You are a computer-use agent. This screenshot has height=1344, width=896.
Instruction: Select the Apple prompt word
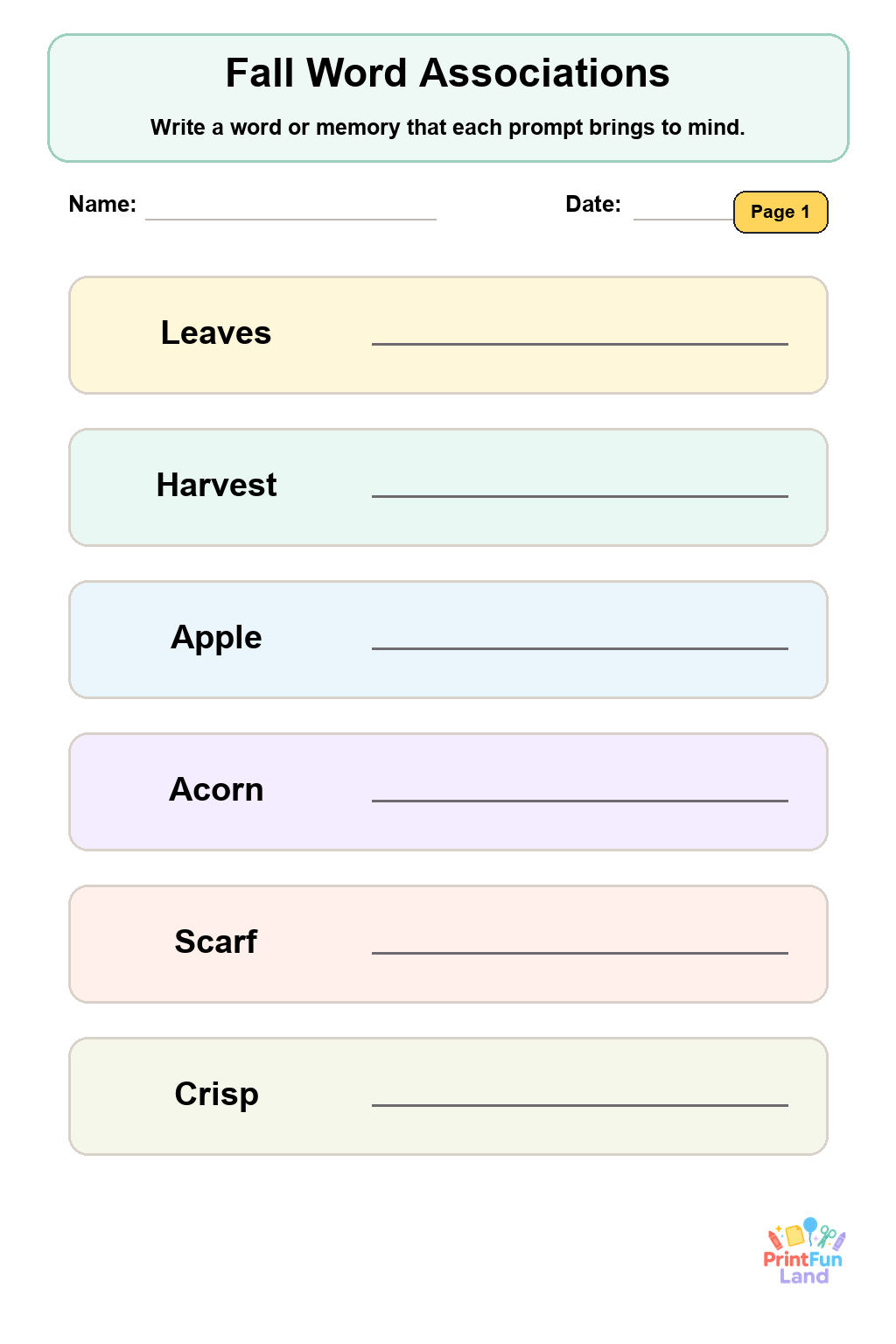click(x=216, y=638)
